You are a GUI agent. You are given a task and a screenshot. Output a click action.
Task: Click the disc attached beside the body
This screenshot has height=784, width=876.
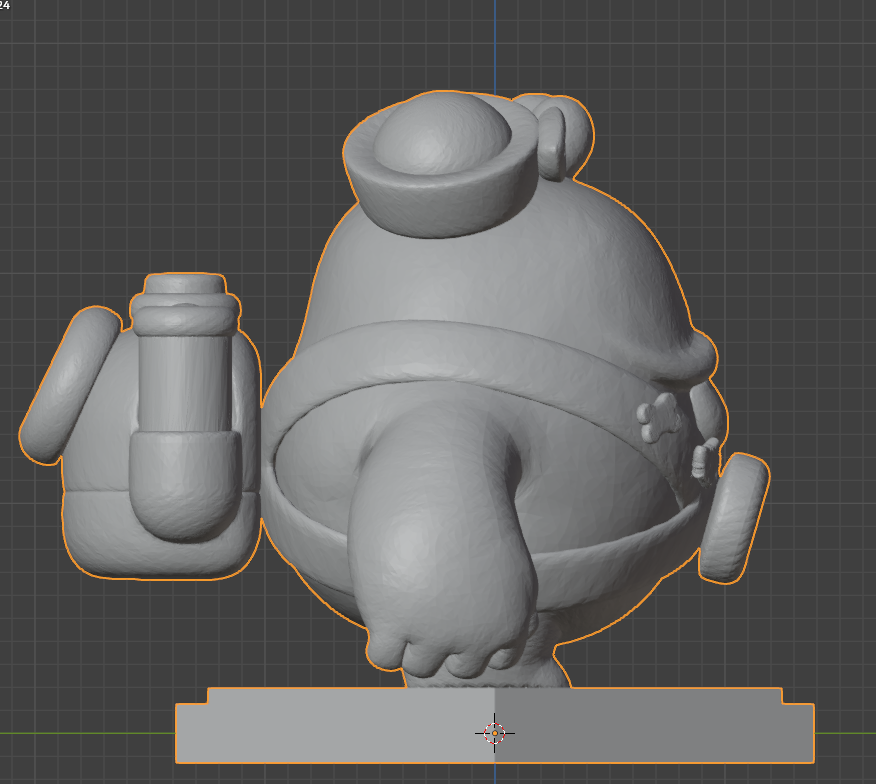734,519
